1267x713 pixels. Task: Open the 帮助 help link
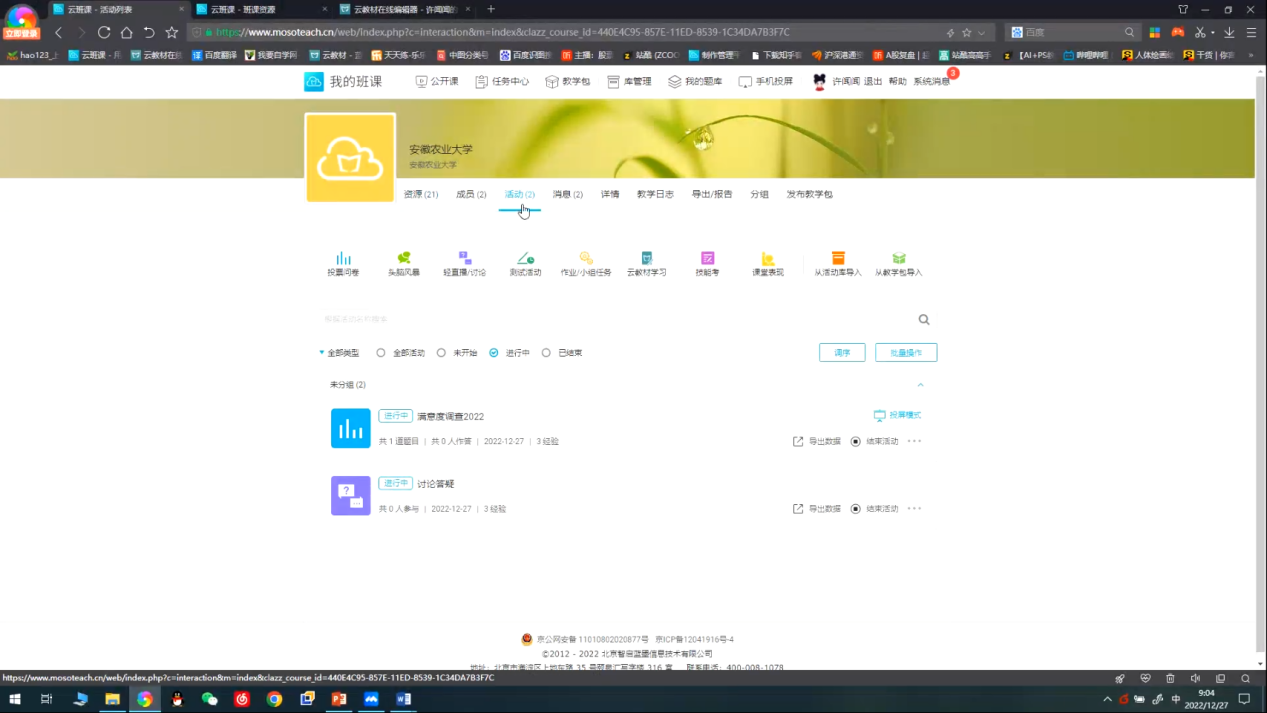897,81
